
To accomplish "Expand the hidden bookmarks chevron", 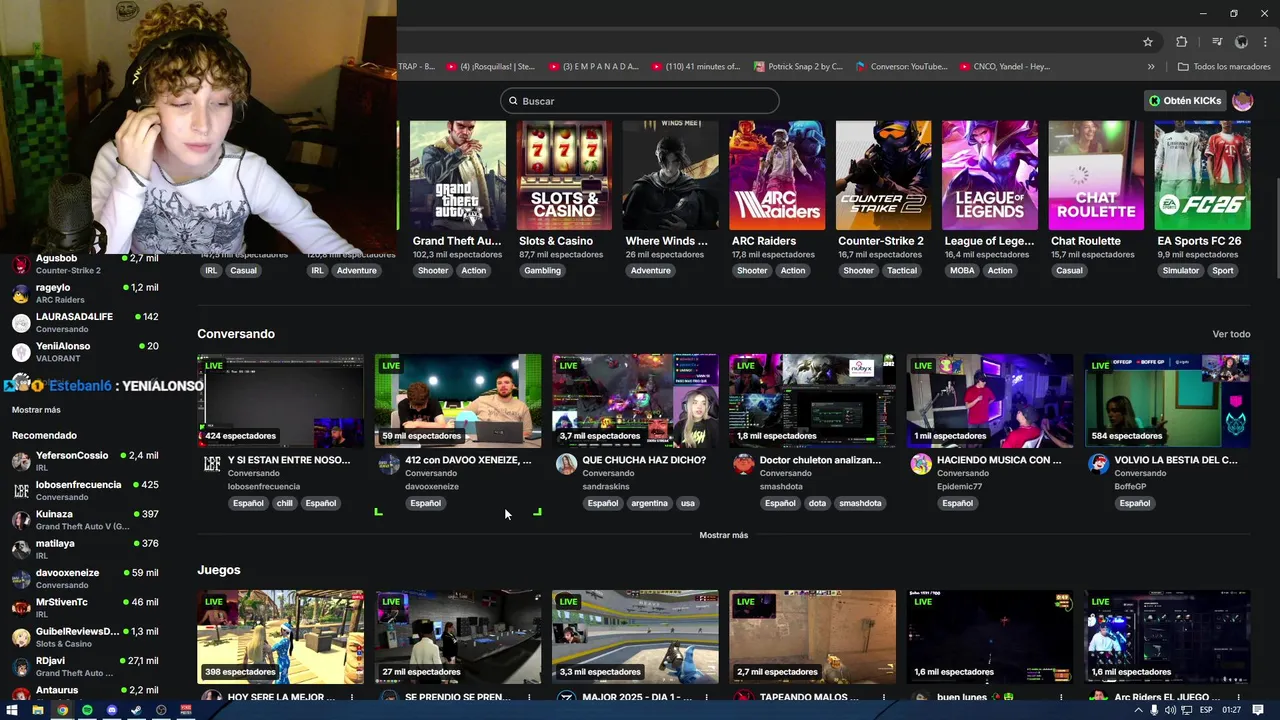I will coord(1151,67).
